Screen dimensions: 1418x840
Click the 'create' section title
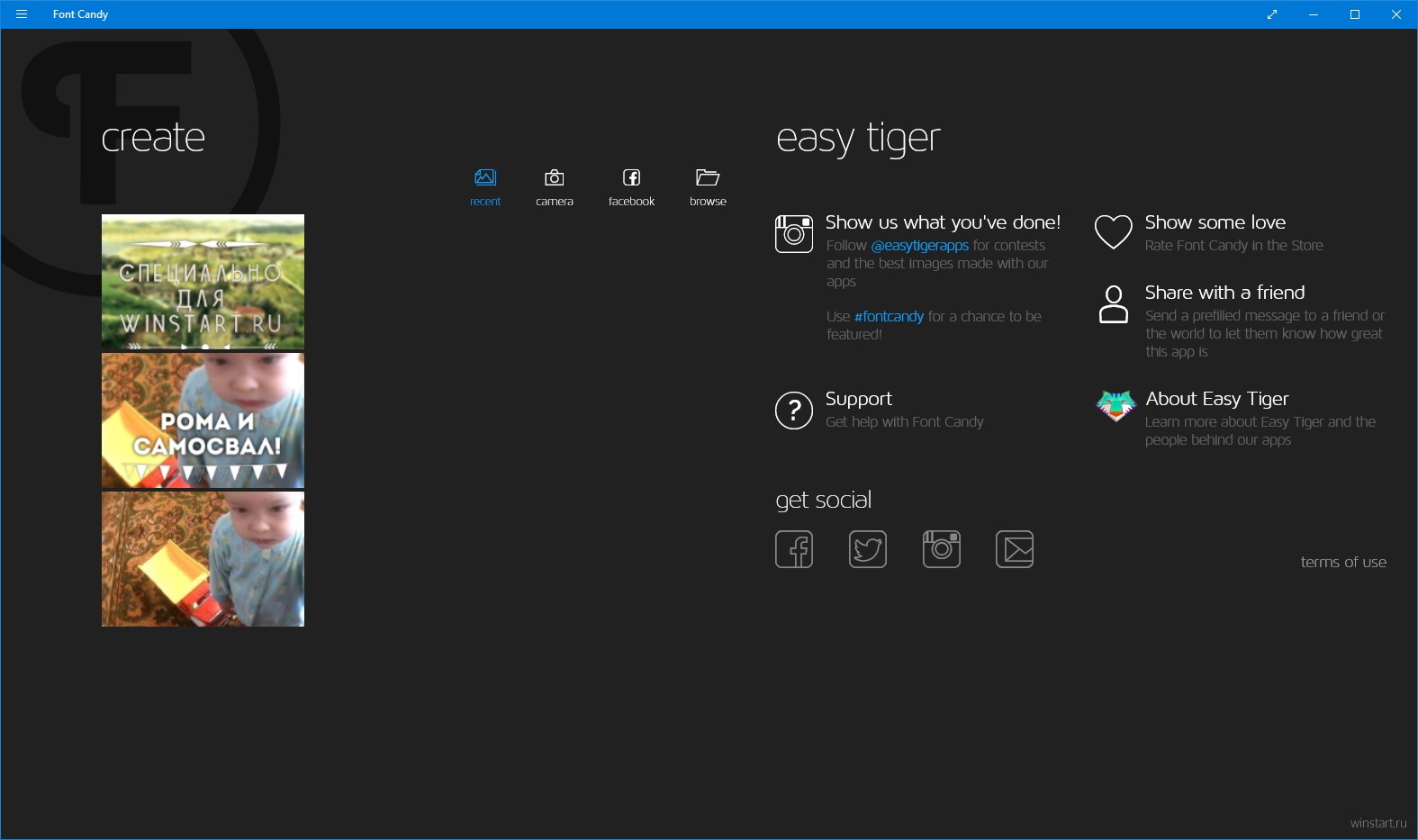(x=153, y=137)
